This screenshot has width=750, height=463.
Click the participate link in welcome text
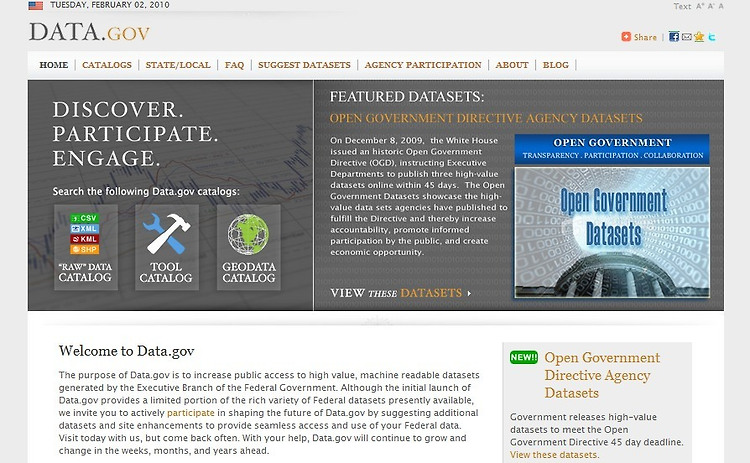[x=190, y=413]
